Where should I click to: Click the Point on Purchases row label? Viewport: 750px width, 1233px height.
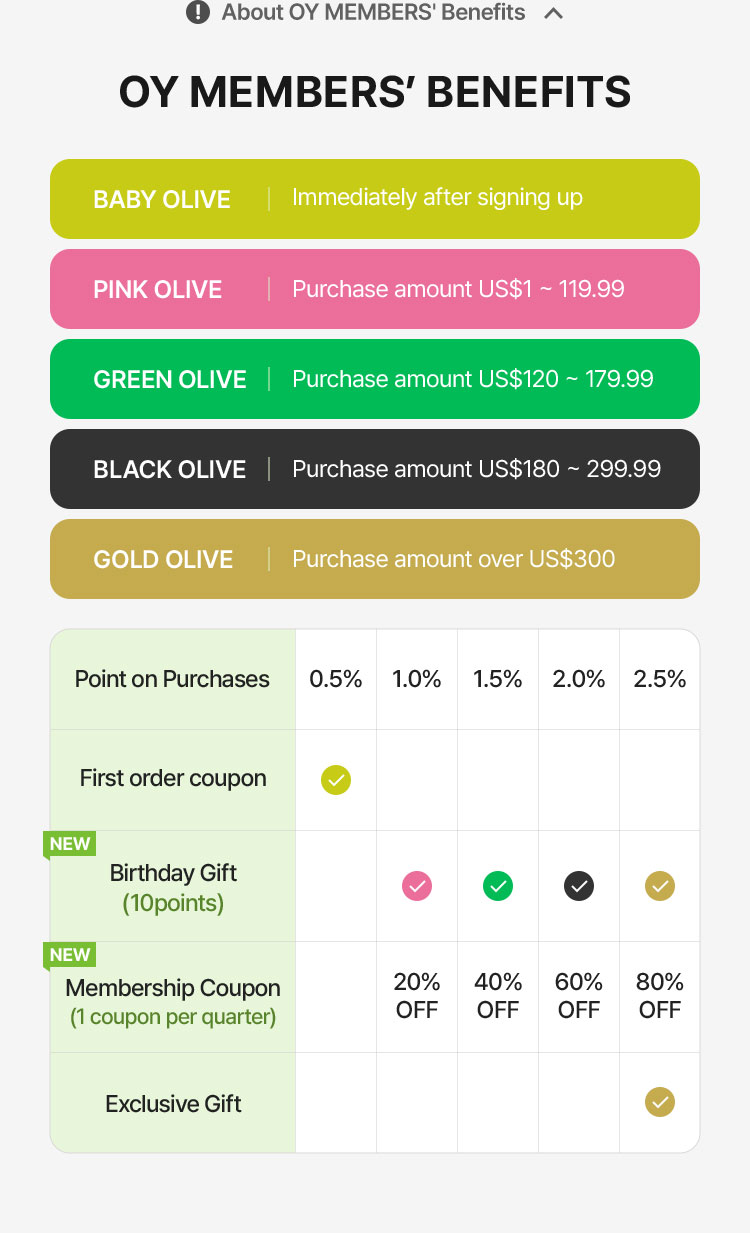click(172, 679)
